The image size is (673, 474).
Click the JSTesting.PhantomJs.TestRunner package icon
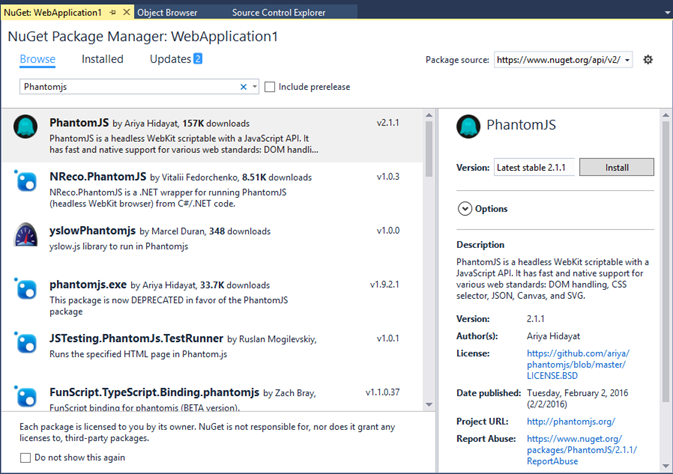click(x=26, y=343)
